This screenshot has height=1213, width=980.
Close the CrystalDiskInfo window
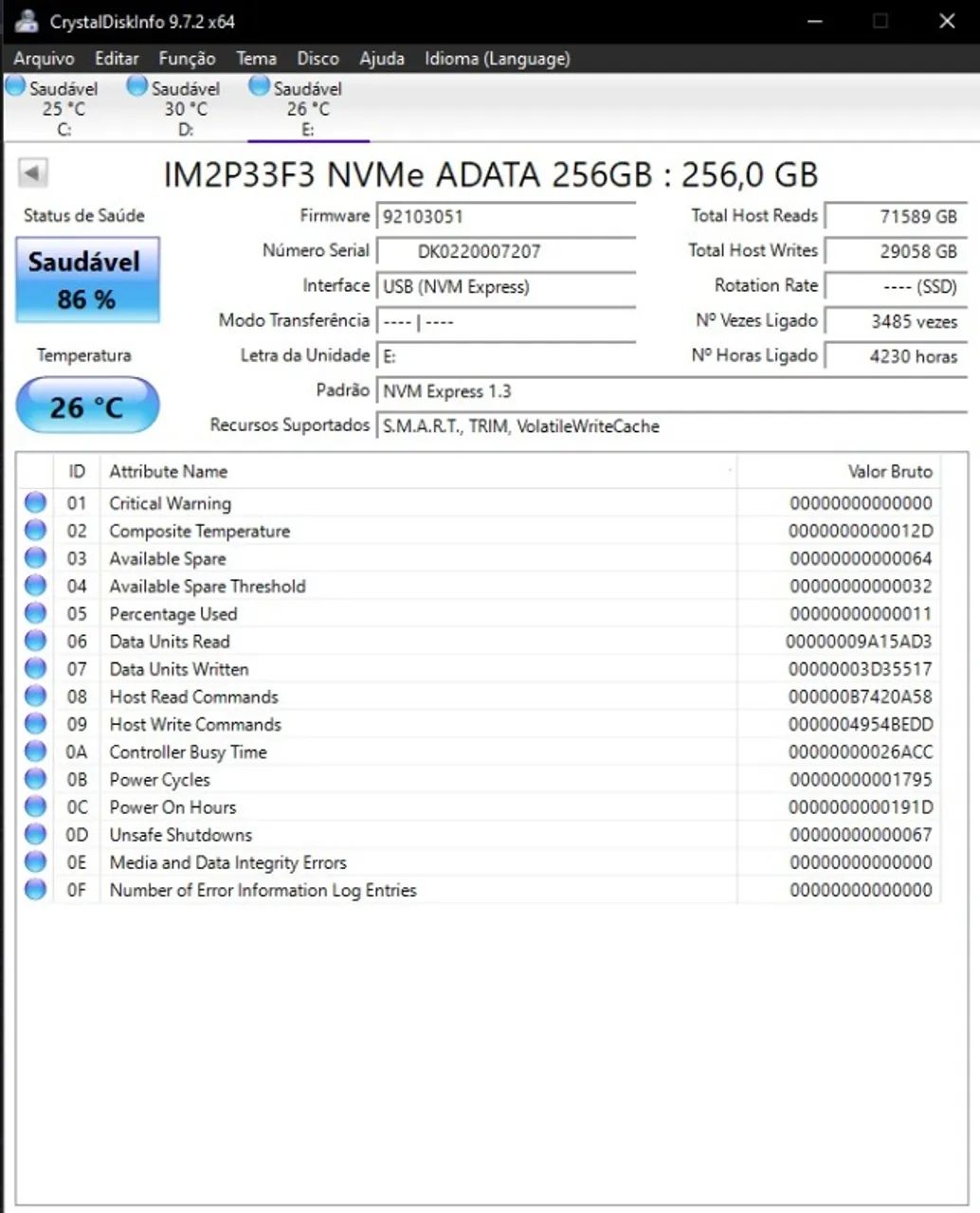(947, 21)
